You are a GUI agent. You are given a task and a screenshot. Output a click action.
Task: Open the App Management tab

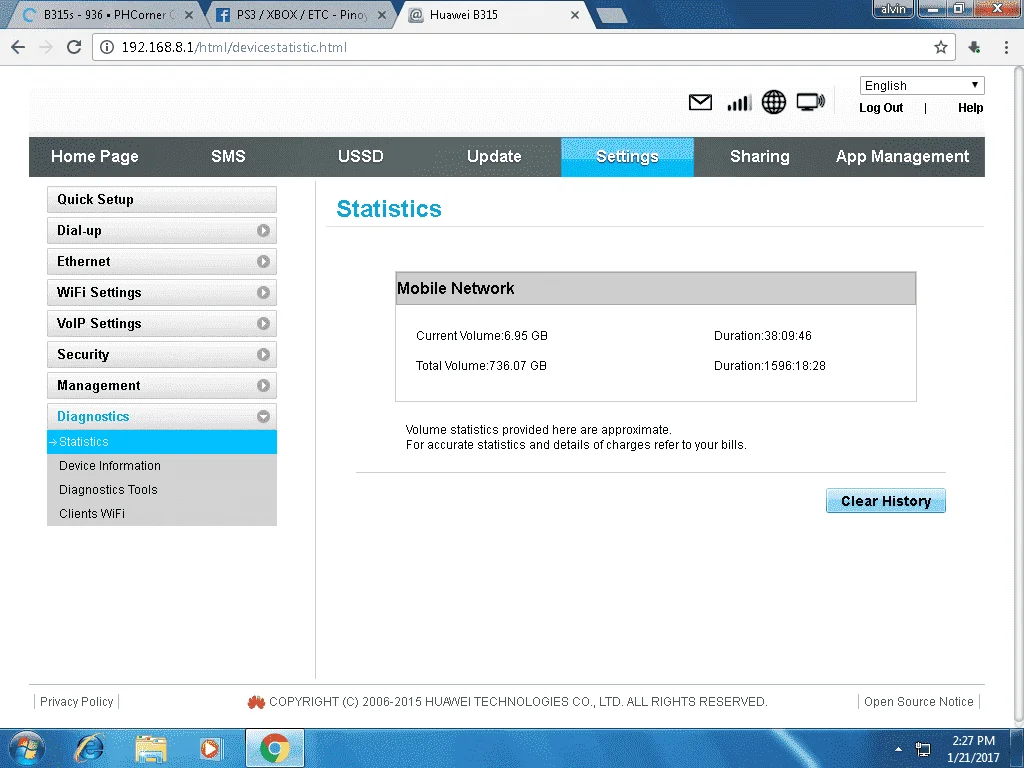(903, 157)
